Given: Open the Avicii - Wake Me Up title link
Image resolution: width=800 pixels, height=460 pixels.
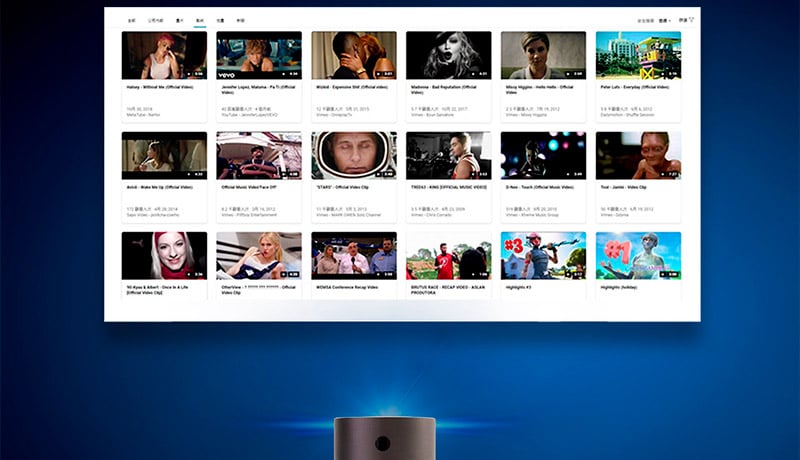Looking at the screenshot, I should point(160,187).
